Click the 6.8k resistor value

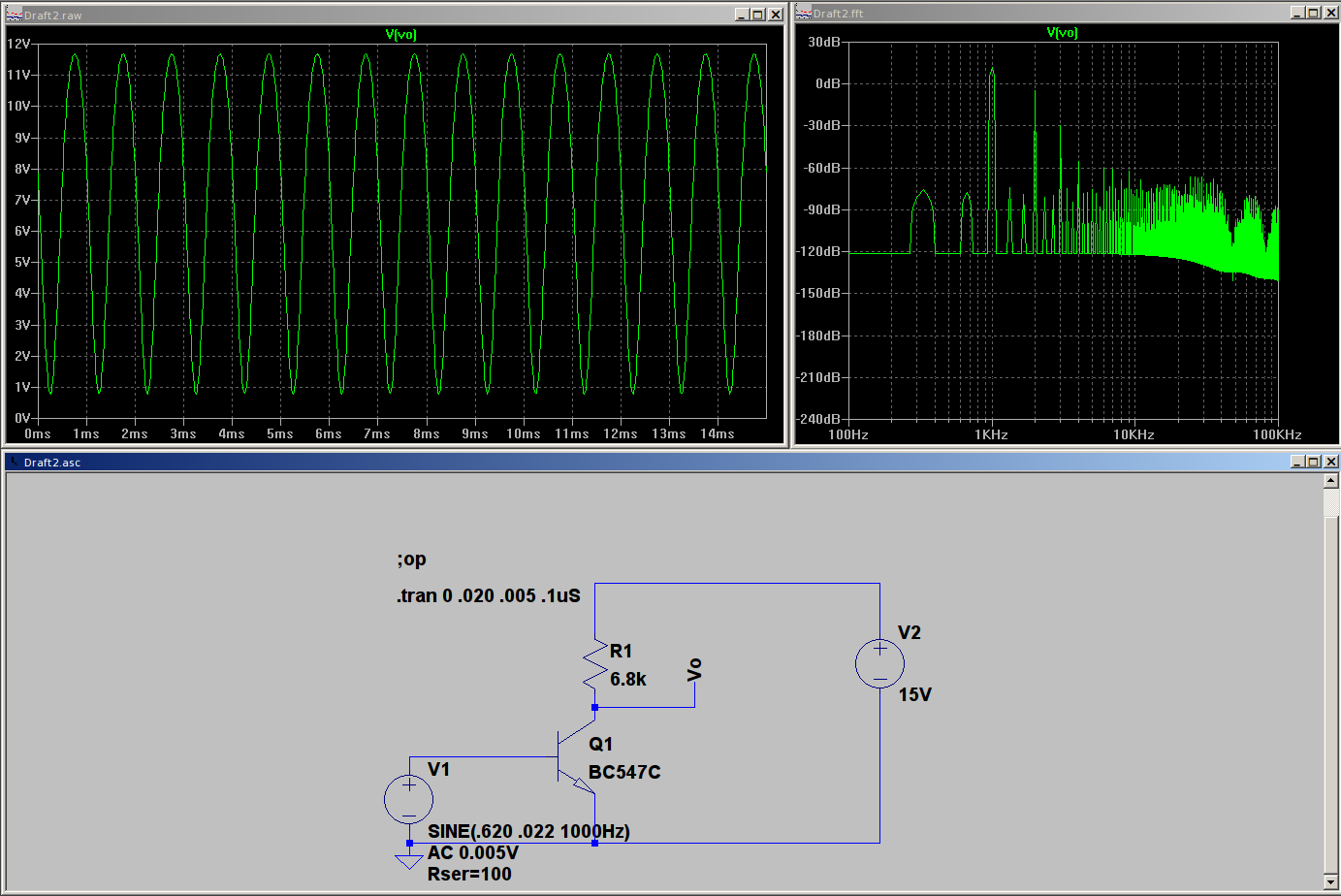coord(628,679)
